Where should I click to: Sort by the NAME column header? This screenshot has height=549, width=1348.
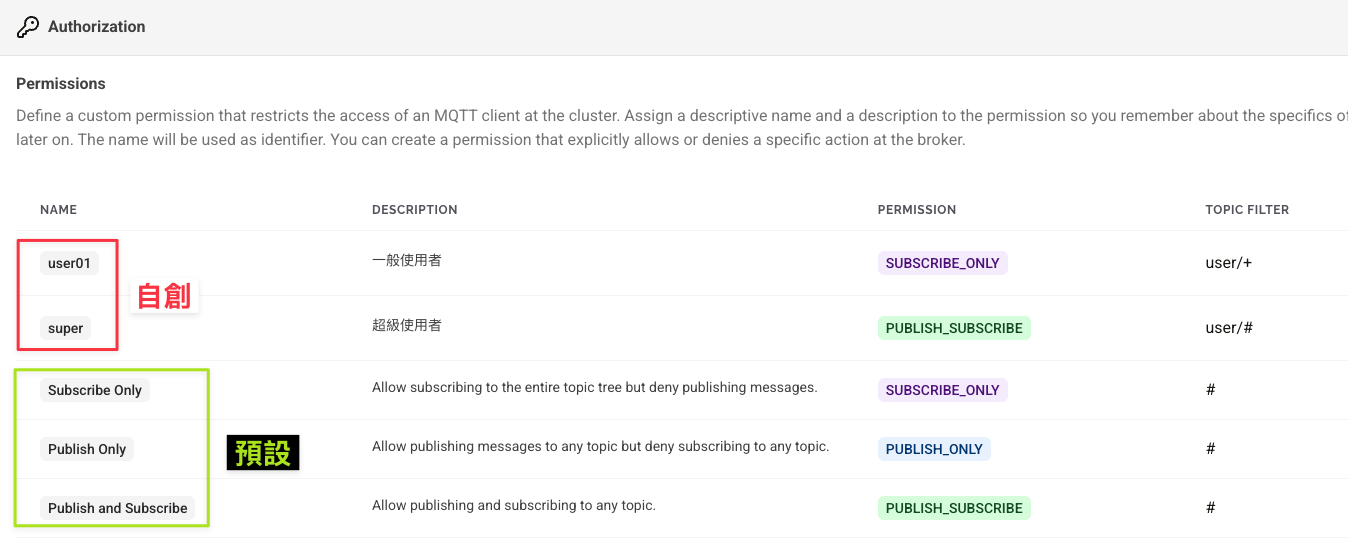[x=58, y=210]
